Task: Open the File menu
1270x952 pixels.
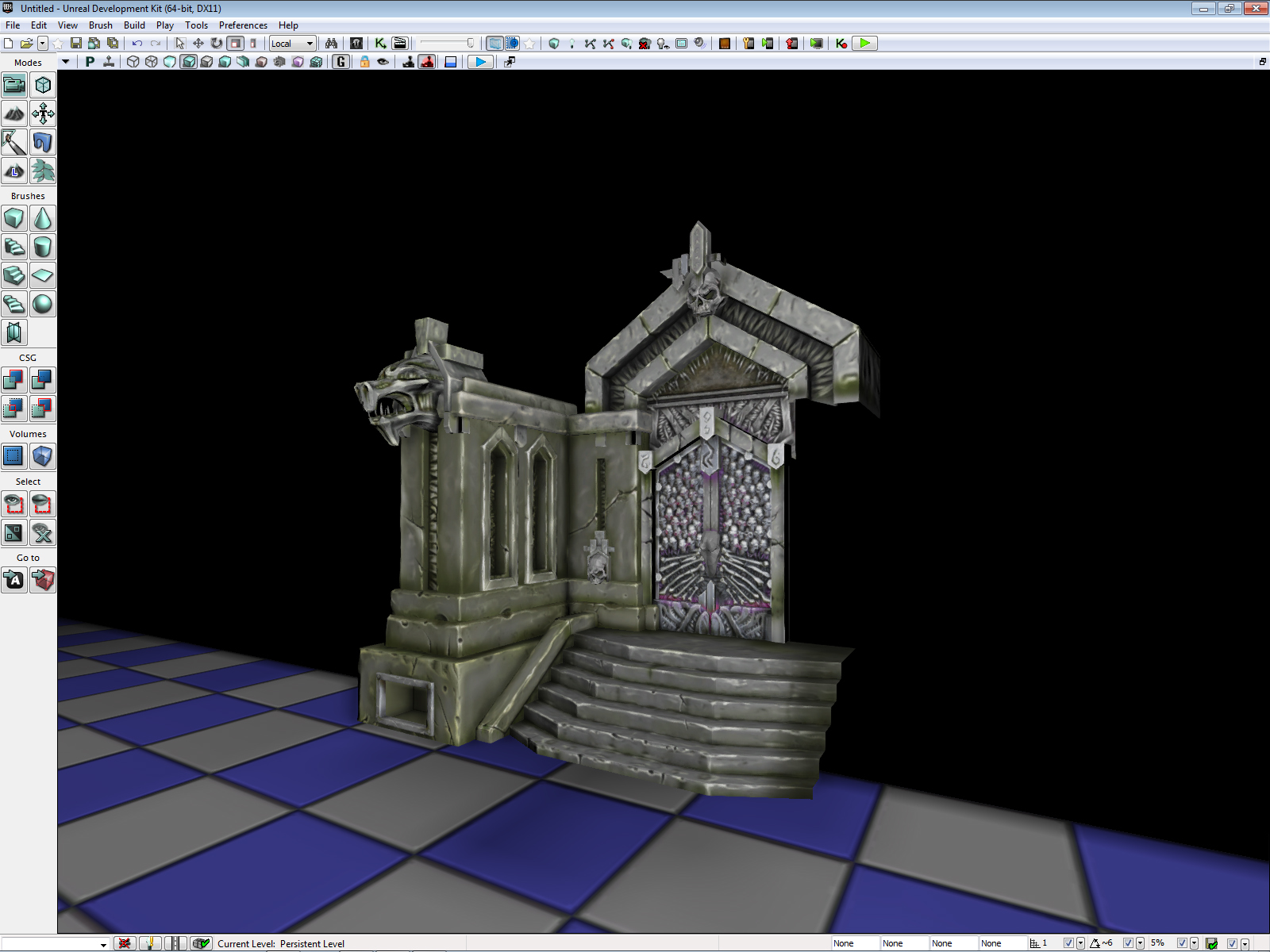Action: [x=13, y=25]
